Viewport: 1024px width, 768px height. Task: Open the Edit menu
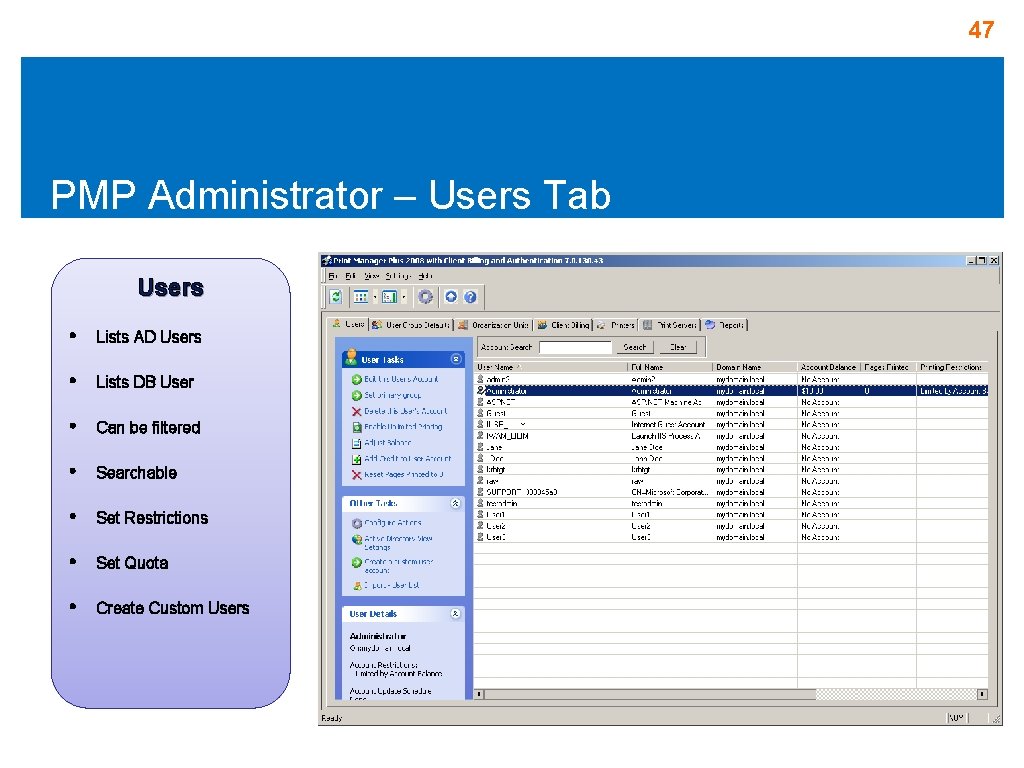(x=350, y=276)
